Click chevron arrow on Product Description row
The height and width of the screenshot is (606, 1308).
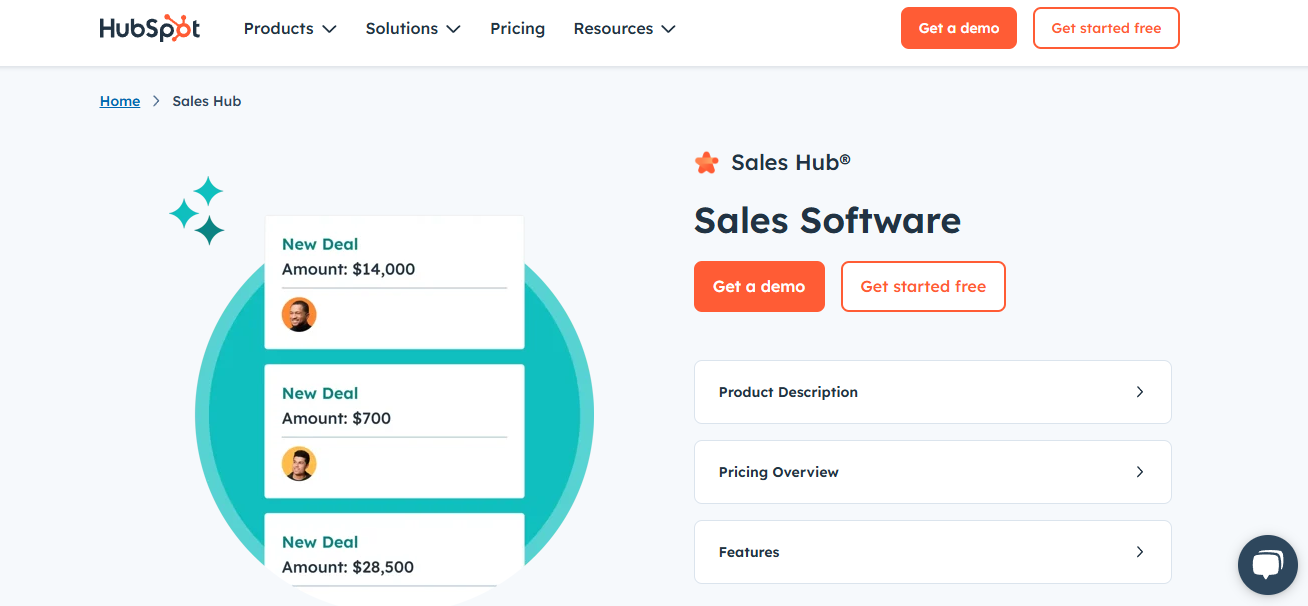click(1140, 392)
